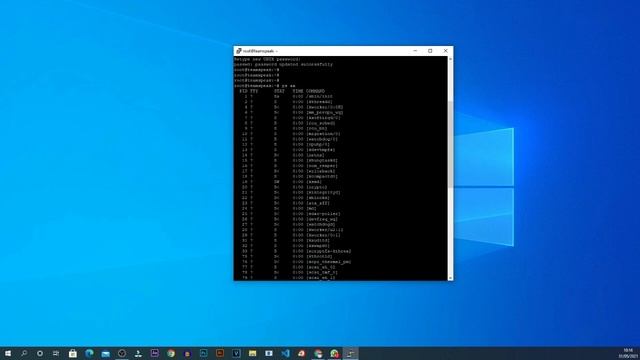Click the '[khungtaskd]' process row
Image resolution: width=640 pixels, height=360 pixels.
coord(289,160)
